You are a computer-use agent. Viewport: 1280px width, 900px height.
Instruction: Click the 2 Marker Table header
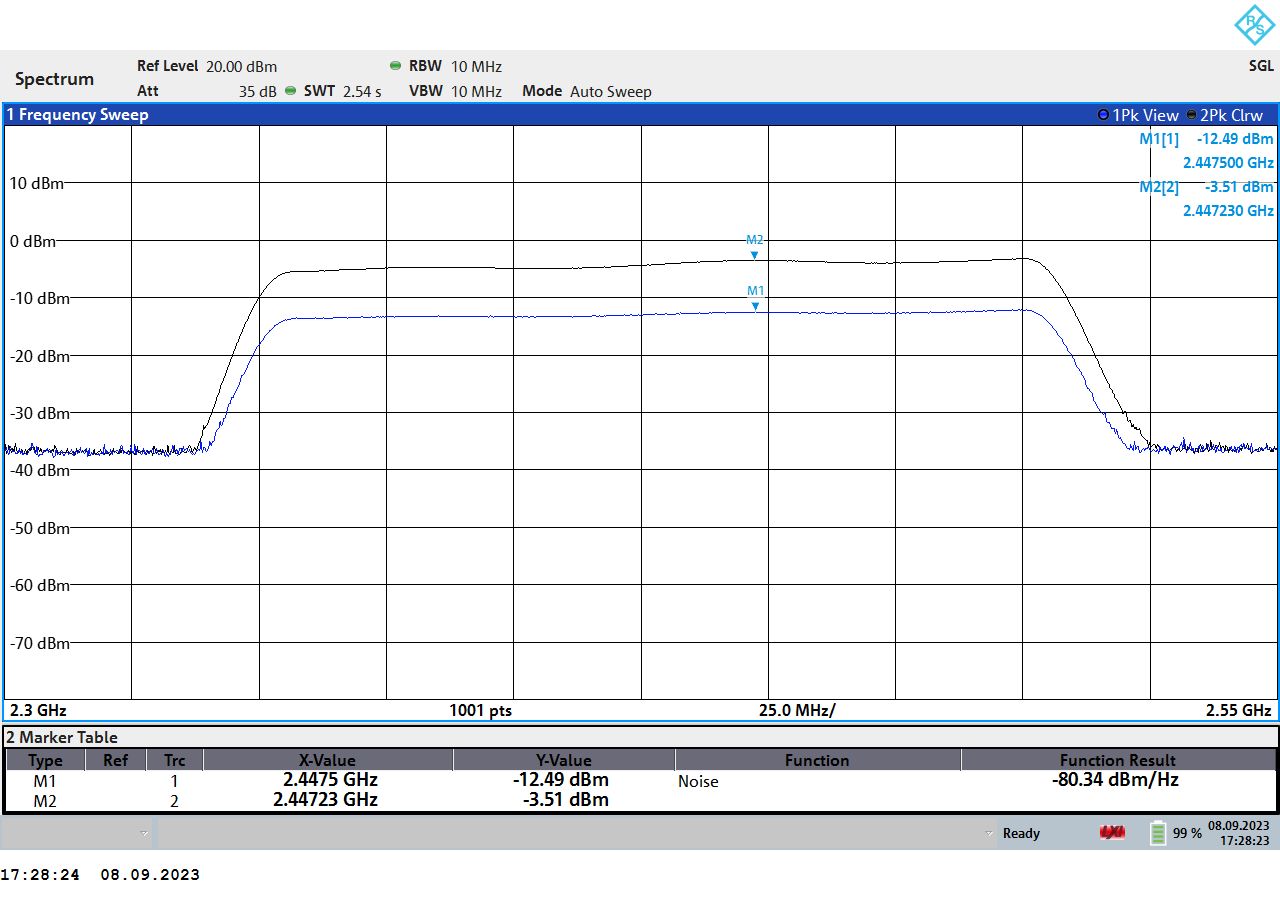[63, 737]
